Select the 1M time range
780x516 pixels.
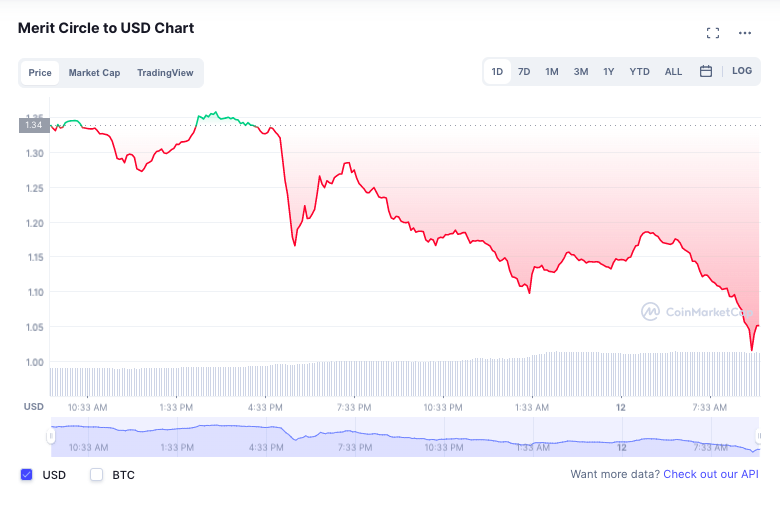tap(552, 72)
